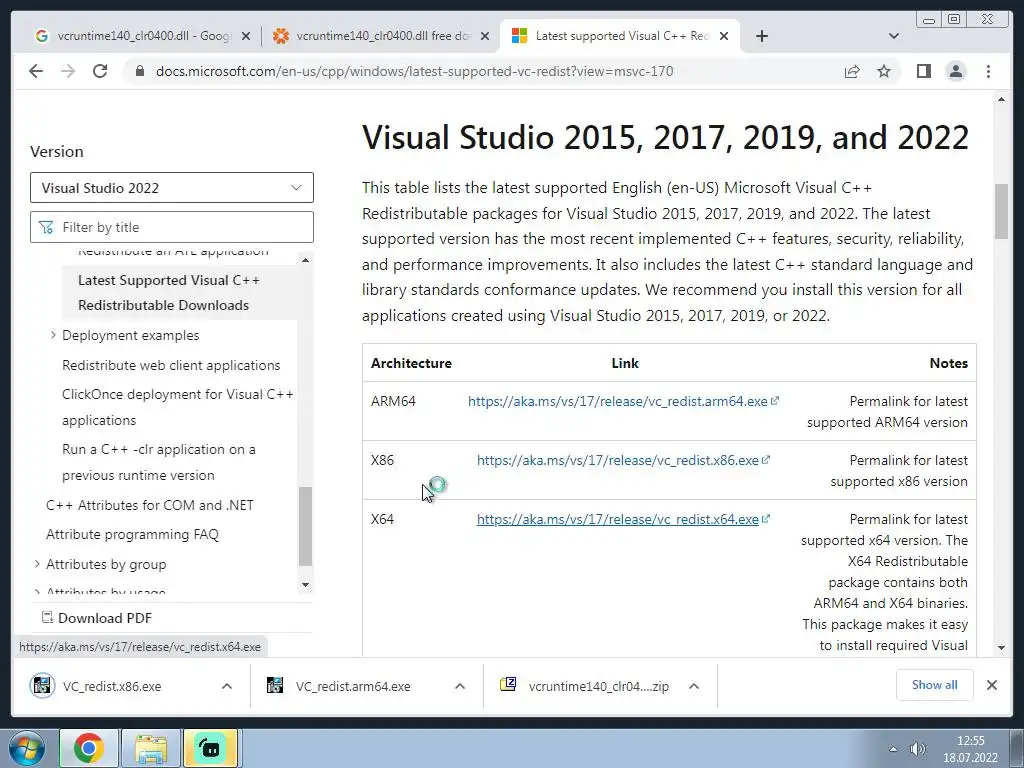Click the page scroll-down arrow

[x=1001, y=647]
